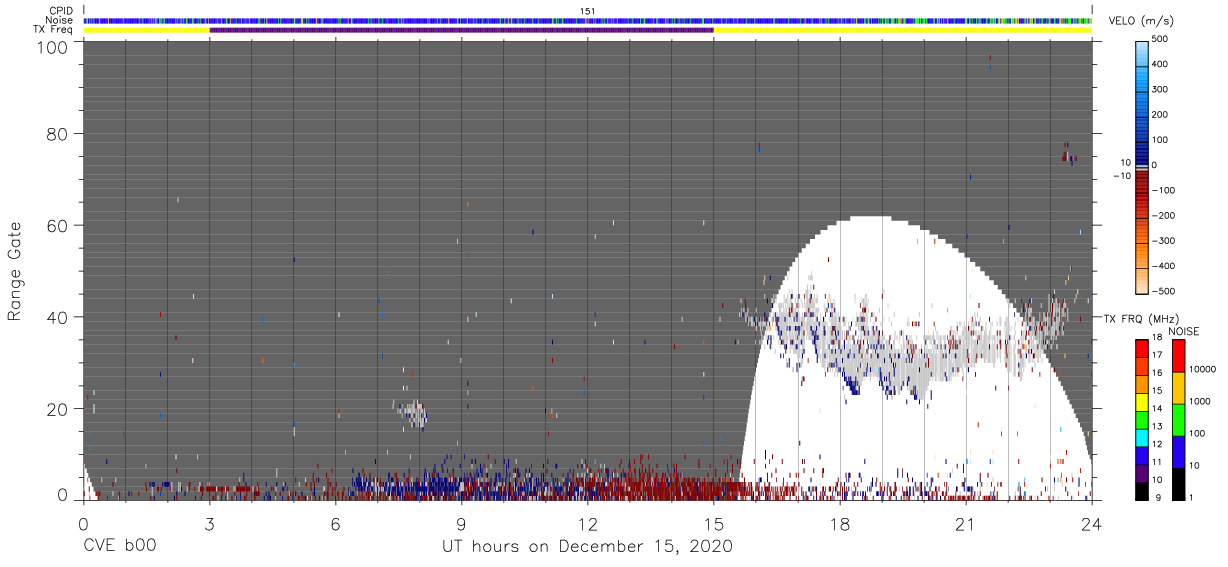Click the 300 label on the velocity scale
The height and width of the screenshot is (567, 1228).
(1161, 89)
